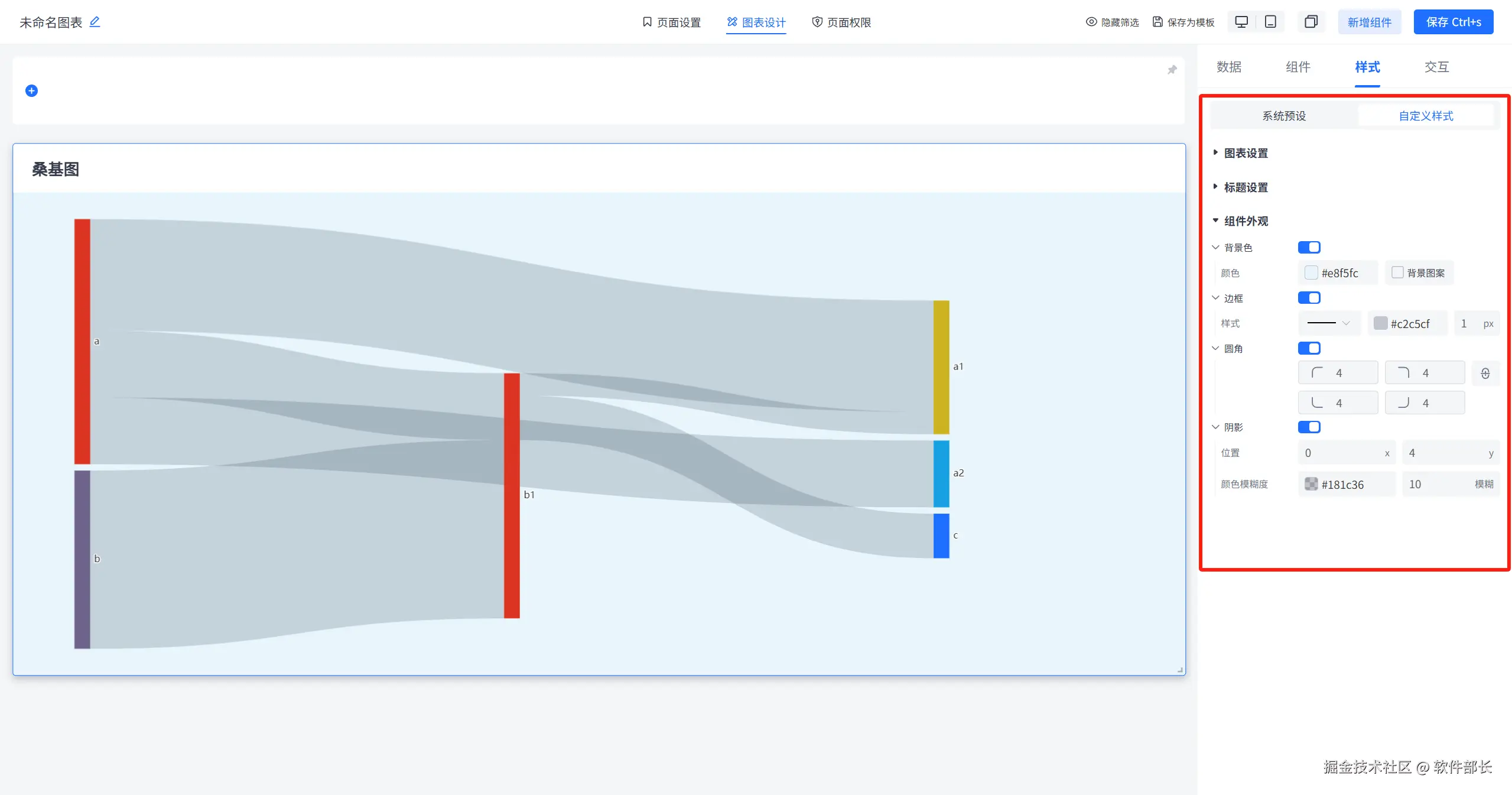Click the 新增组件 button
The image size is (1512, 795).
click(1369, 22)
